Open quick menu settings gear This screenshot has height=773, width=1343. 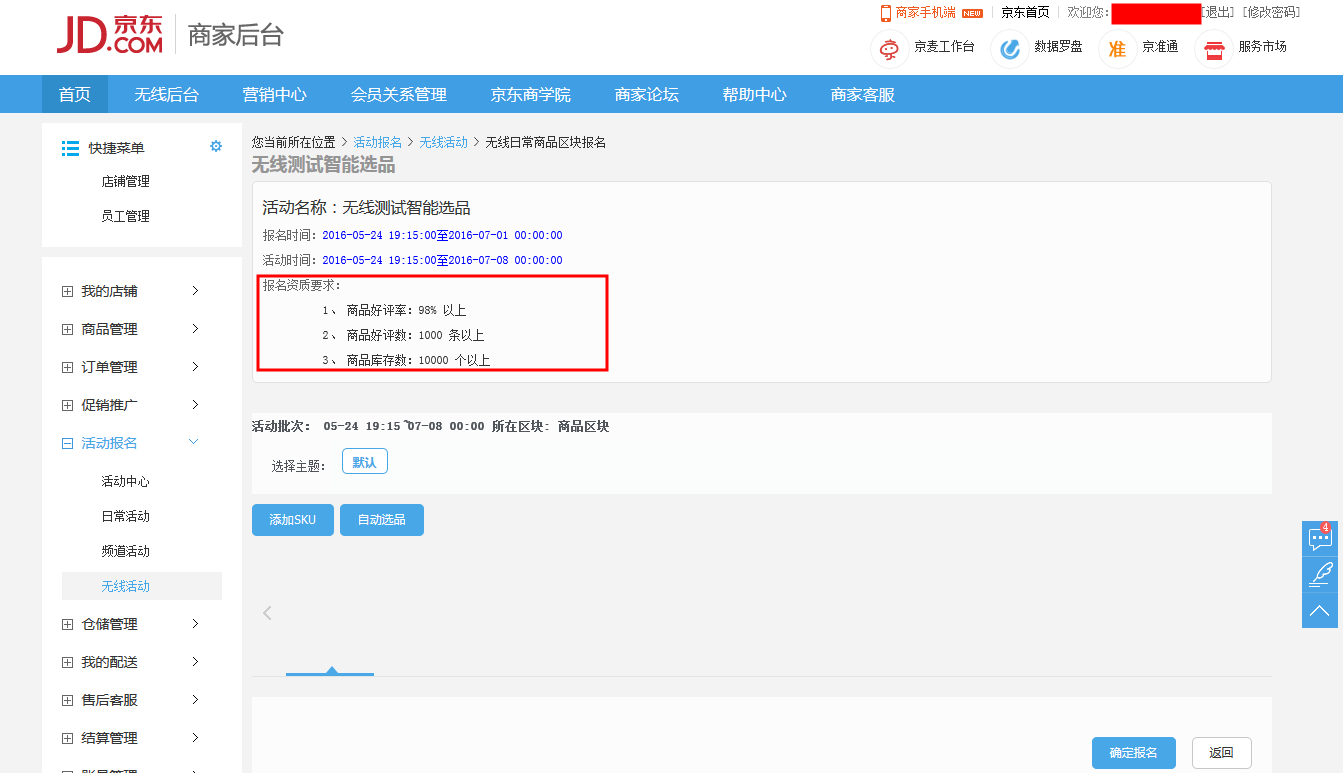click(216, 147)
